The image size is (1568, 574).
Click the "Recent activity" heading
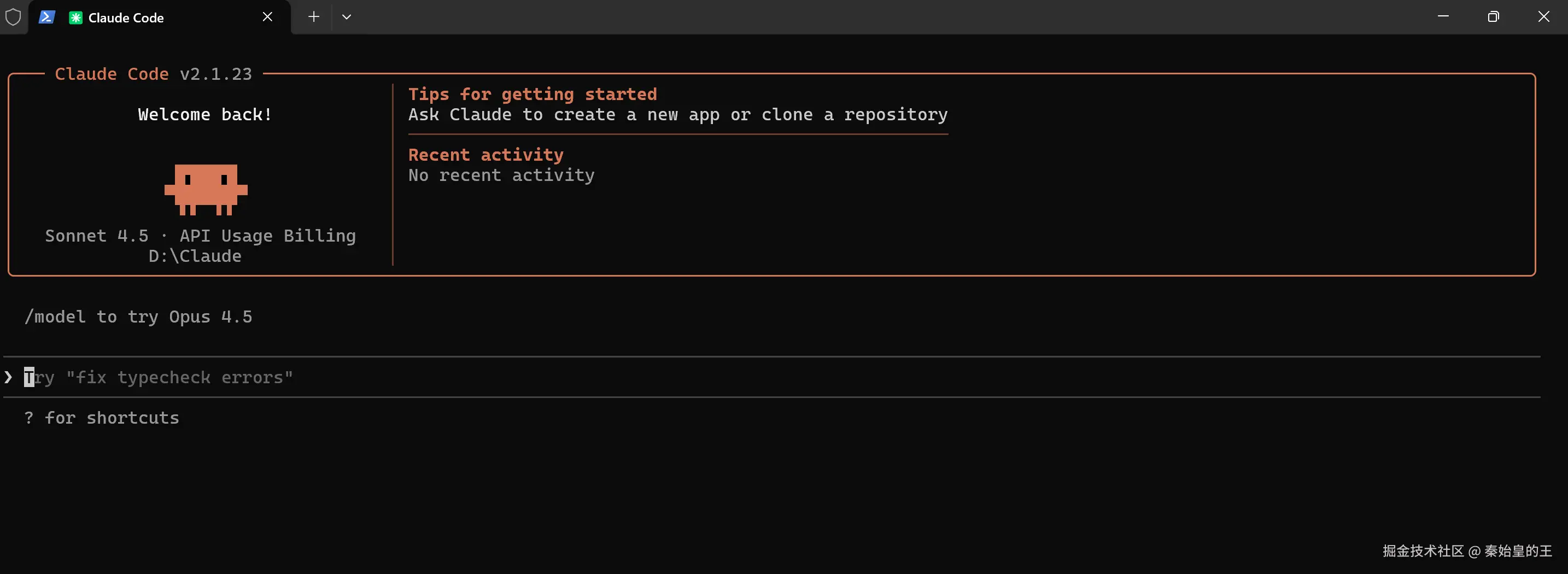[x=485, y=155]
